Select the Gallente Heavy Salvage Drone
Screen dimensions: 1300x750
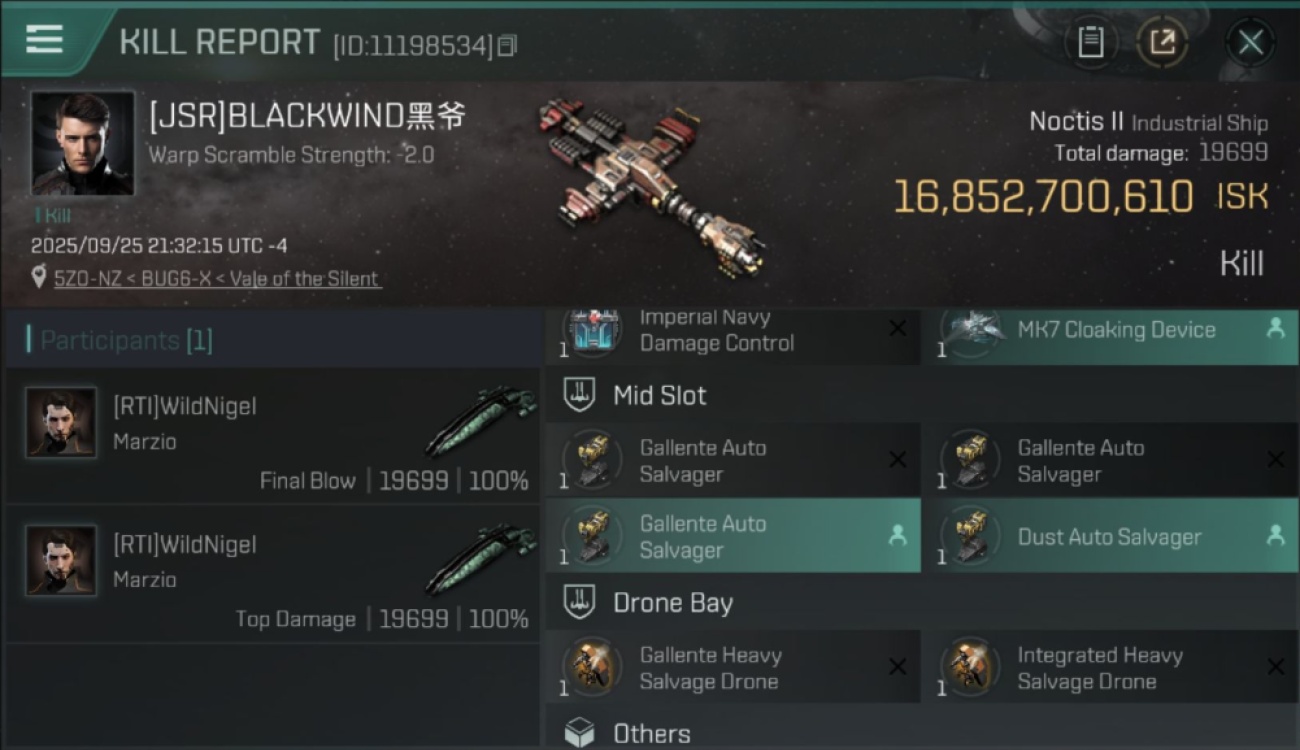733,668
